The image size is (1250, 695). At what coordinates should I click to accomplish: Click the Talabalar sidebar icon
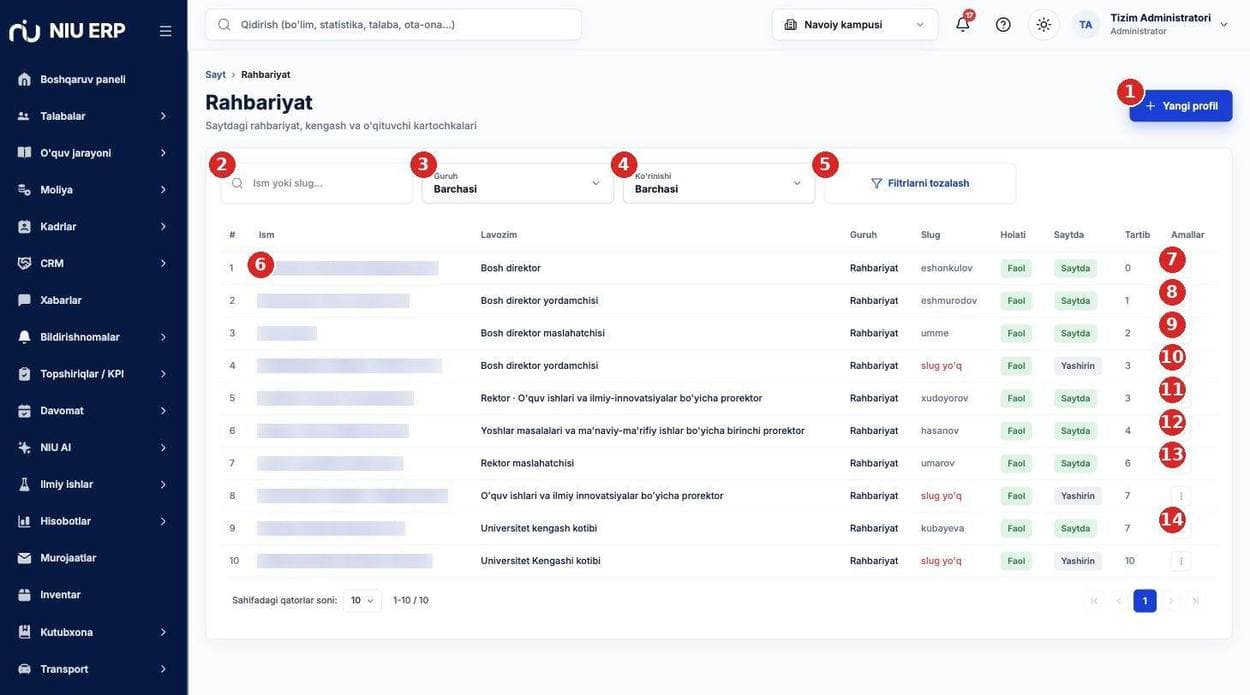pyautogui.click(x=24, y=116)
